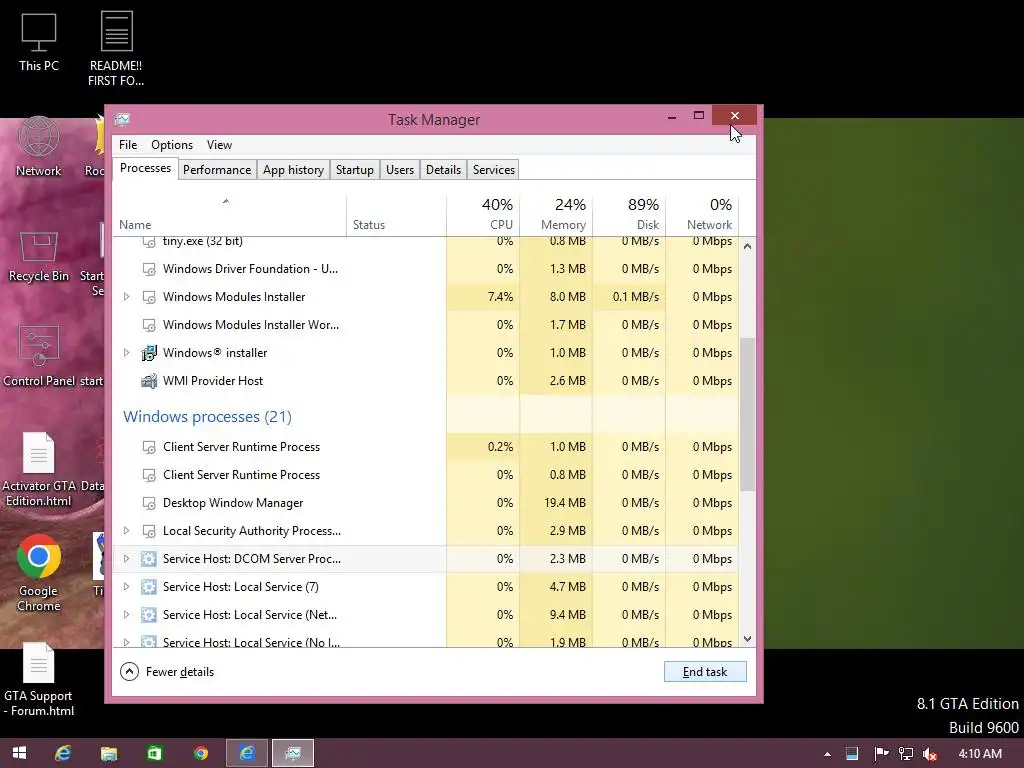Viewport: 1024px width, 768px height.
Task: Click scrollbar up arrow in process list
Action: [748, 246]
